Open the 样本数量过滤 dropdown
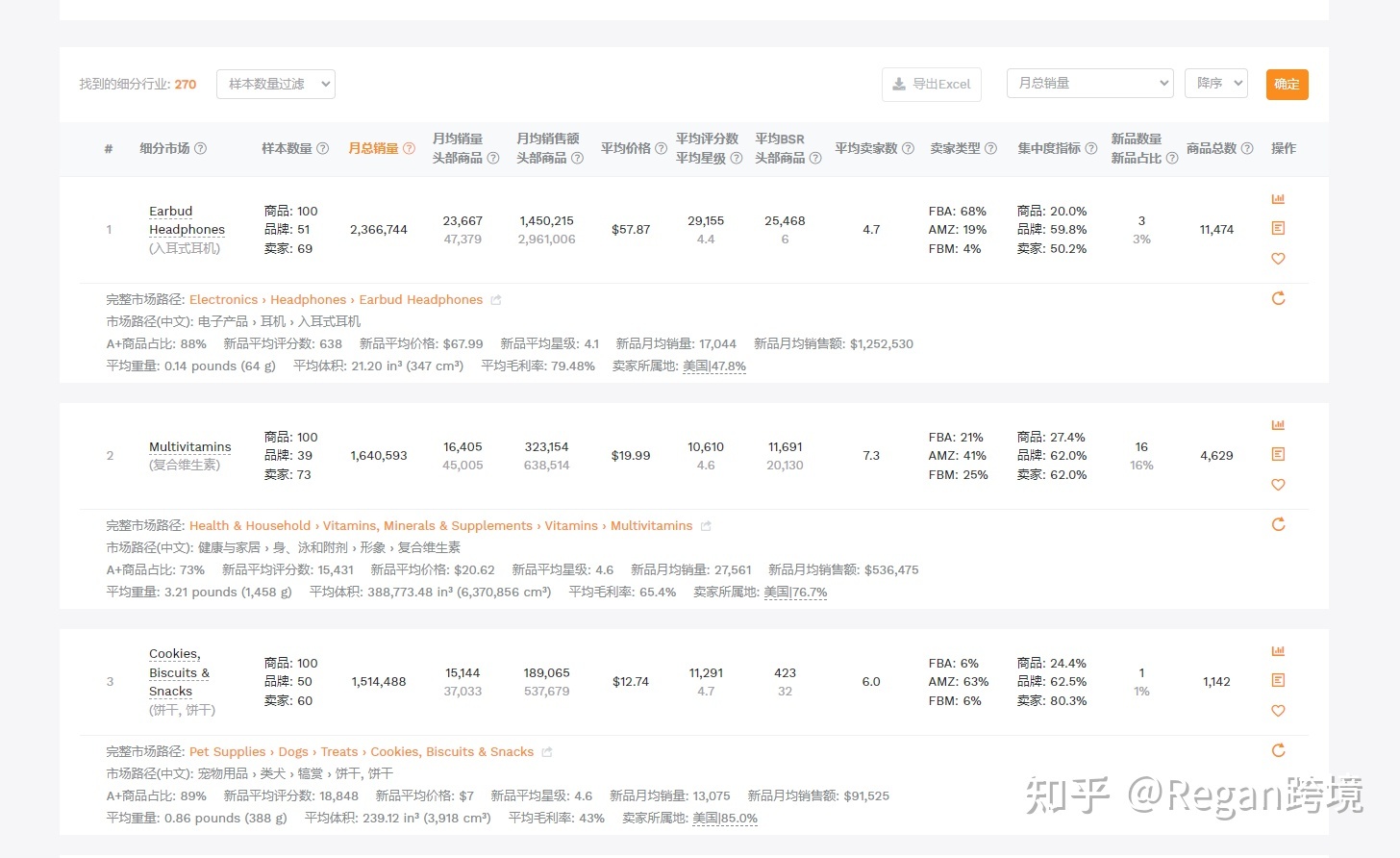The image size is (1400, 858). (276, 85)
